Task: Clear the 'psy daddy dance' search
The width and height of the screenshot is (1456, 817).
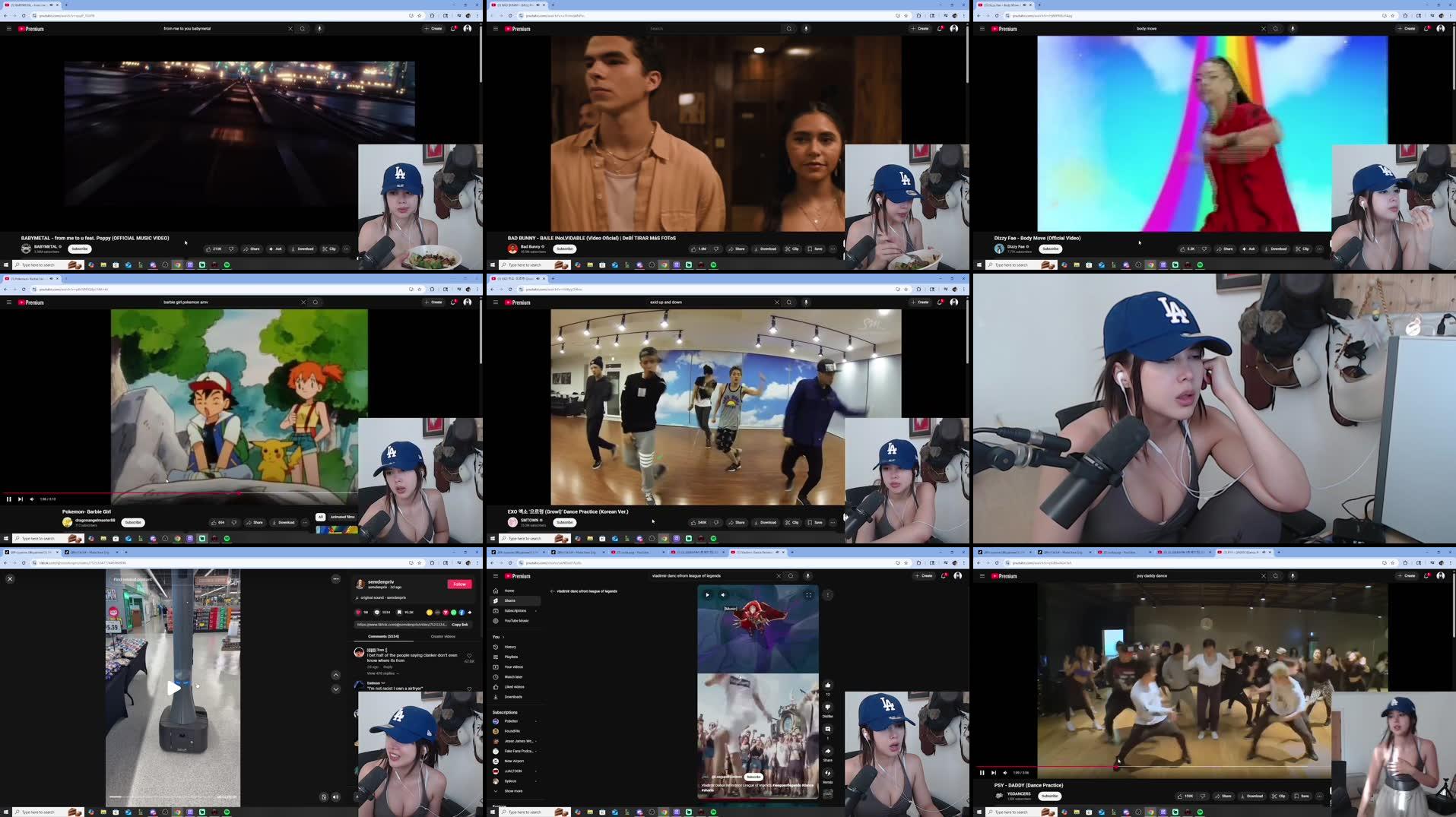Action: (x=1264, y=576)
